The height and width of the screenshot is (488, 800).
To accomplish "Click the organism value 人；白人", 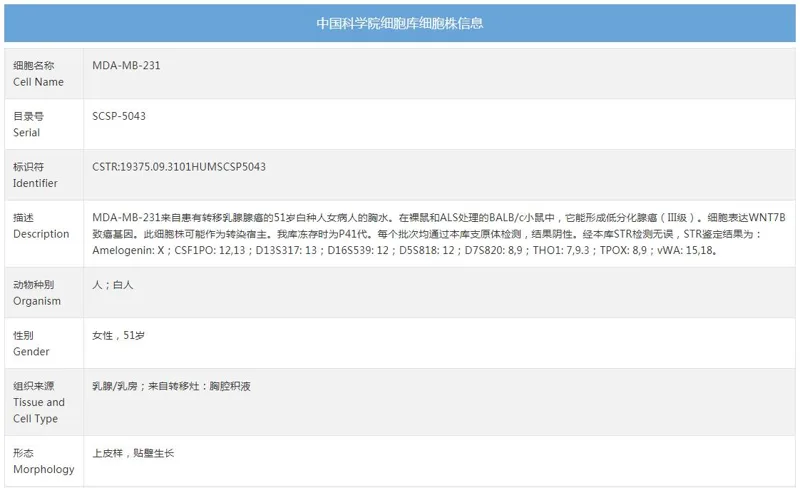I will coord(113,284).
